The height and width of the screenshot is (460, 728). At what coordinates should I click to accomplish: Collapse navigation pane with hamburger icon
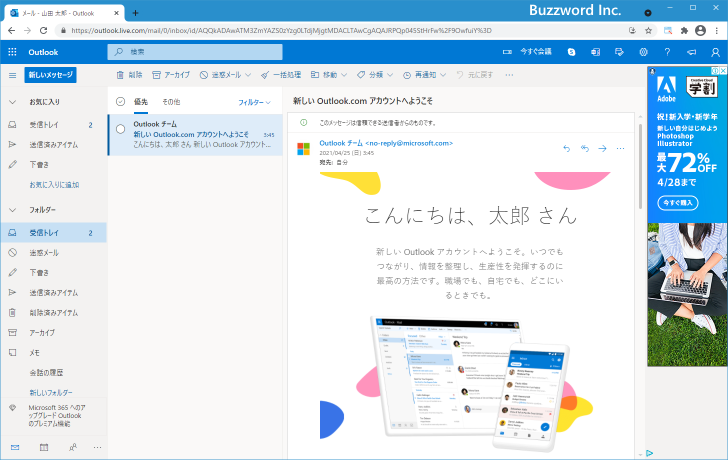[x=13, y=75]
